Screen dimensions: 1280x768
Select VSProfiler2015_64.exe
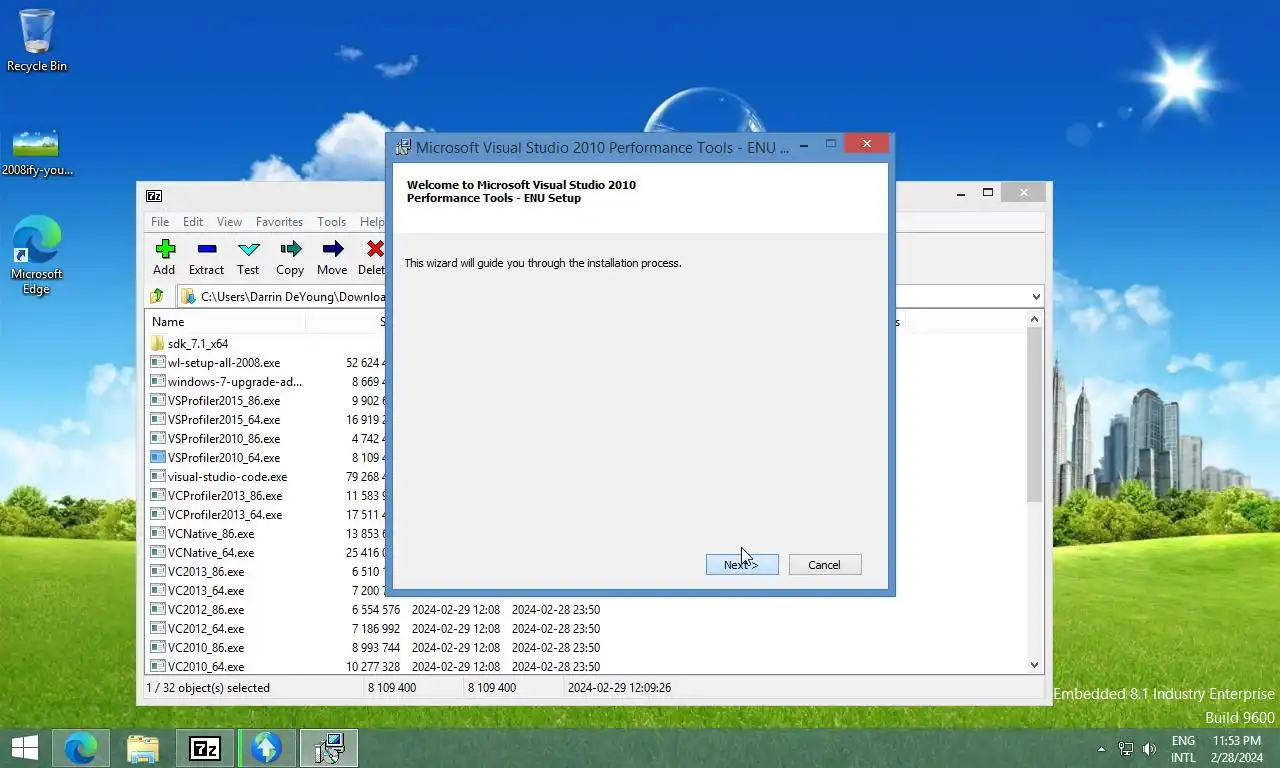tap(224, 420)
